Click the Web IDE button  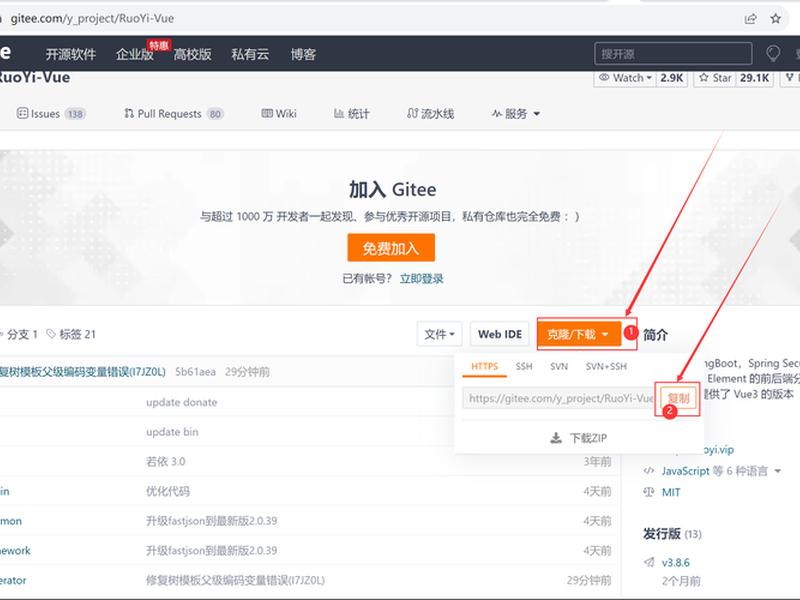[499, 334]
